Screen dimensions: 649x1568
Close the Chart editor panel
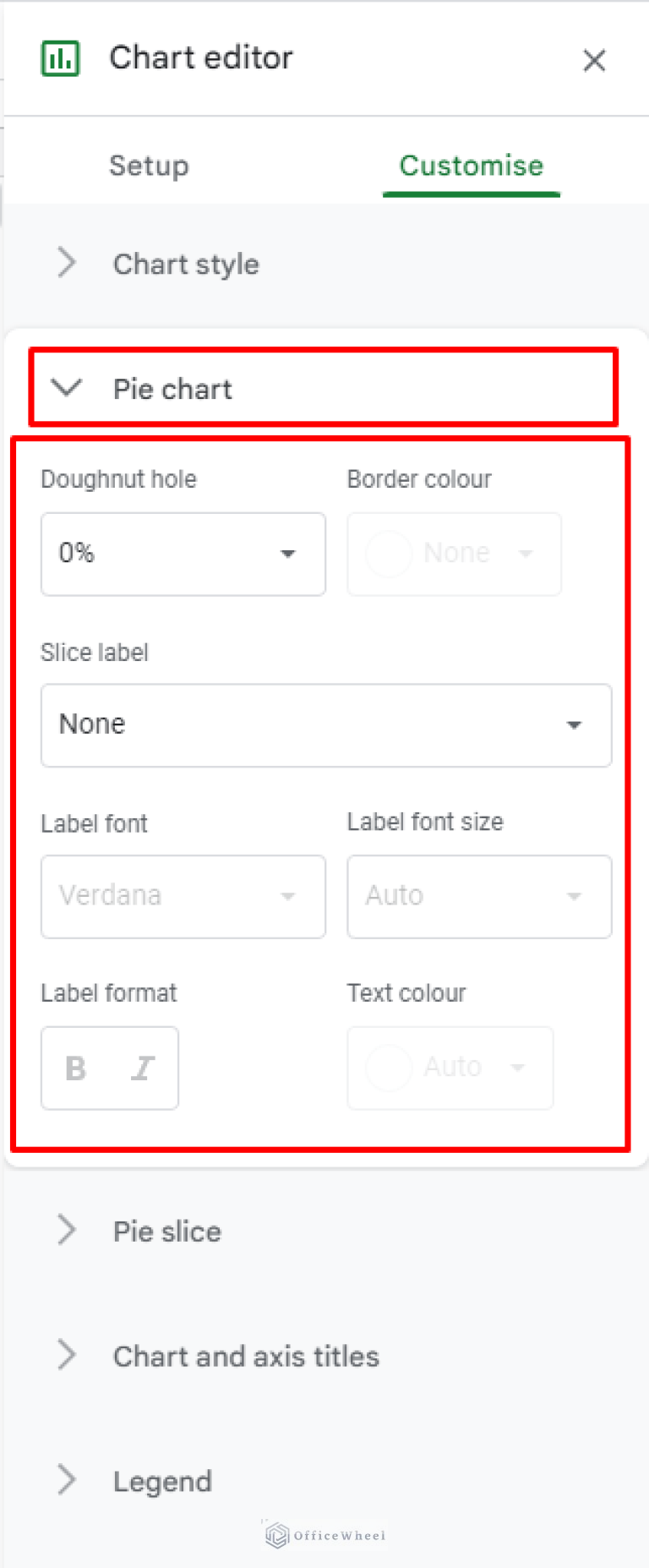point(594,60)
